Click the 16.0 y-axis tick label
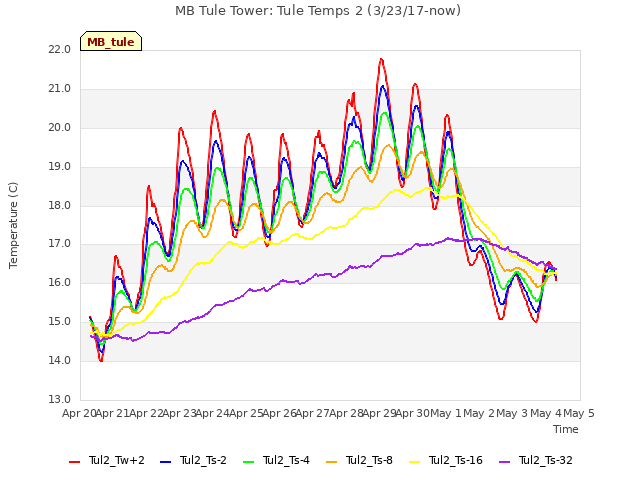 (x=59, y=282)
